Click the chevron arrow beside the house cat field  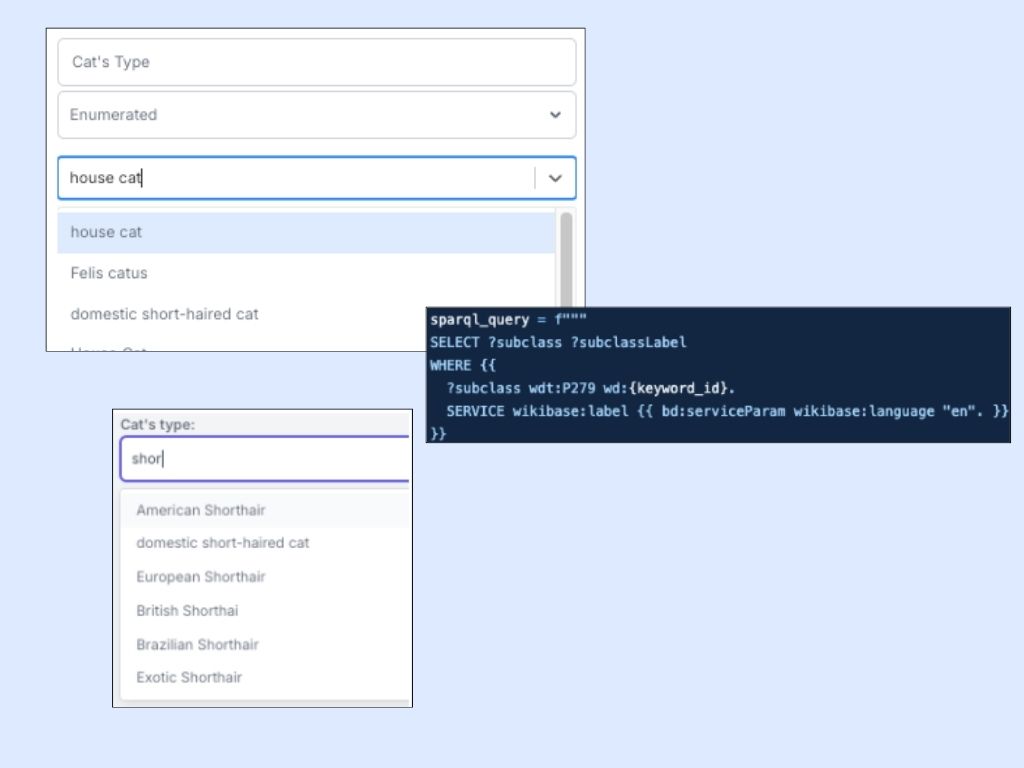pos(556,178)
